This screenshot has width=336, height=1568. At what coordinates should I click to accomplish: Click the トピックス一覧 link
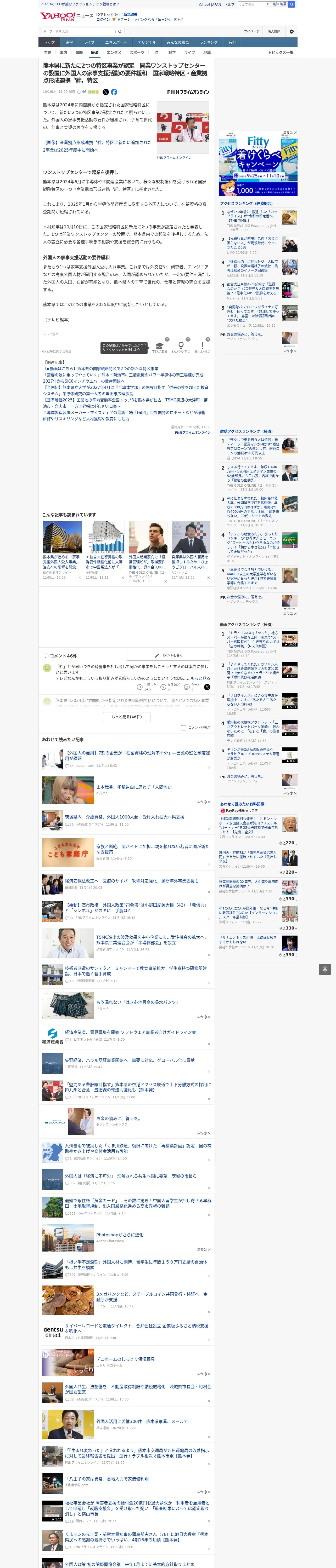point(281,52)
